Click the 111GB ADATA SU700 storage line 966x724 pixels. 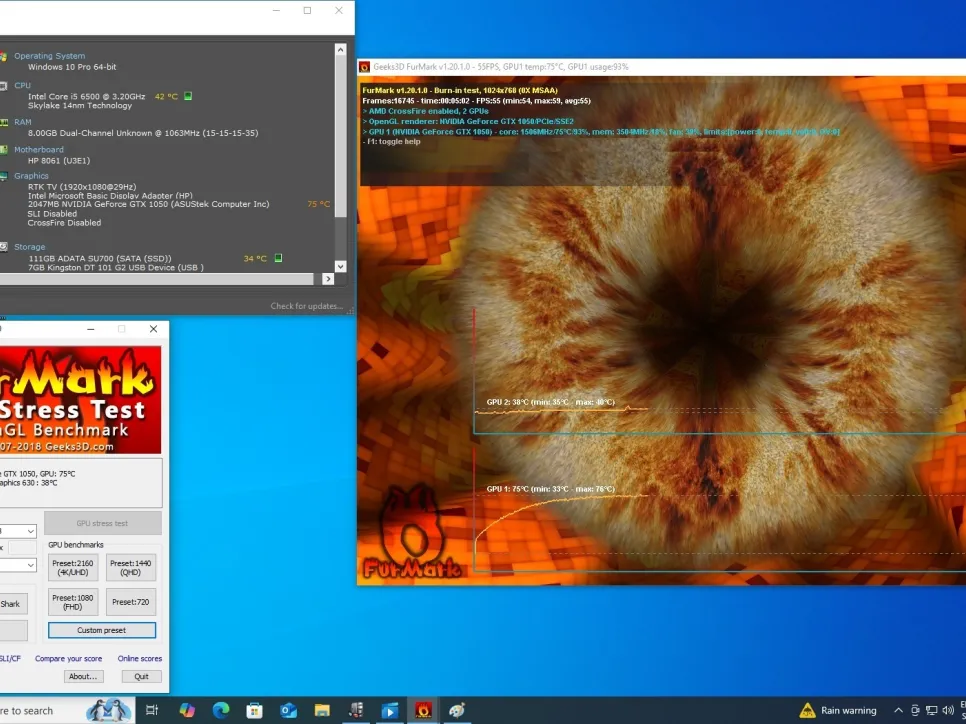click(x=100, y=258)
